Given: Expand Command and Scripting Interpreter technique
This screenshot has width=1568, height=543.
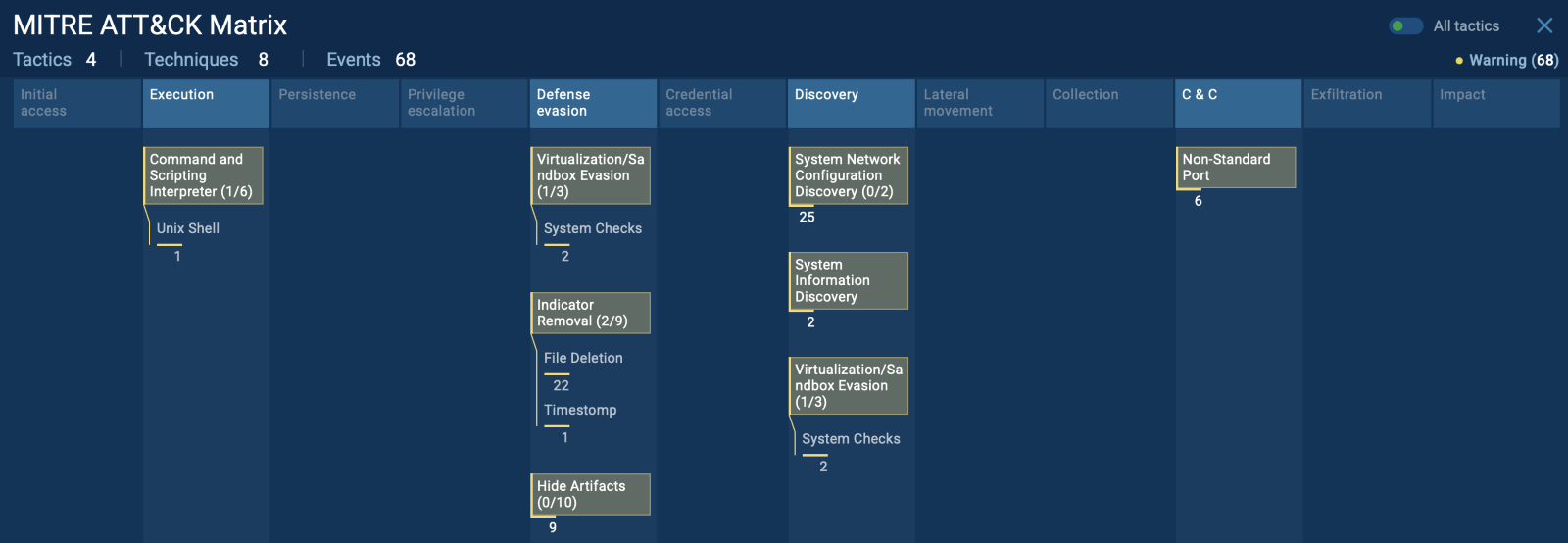Looking at the screenshot, I should coord(204,175).
